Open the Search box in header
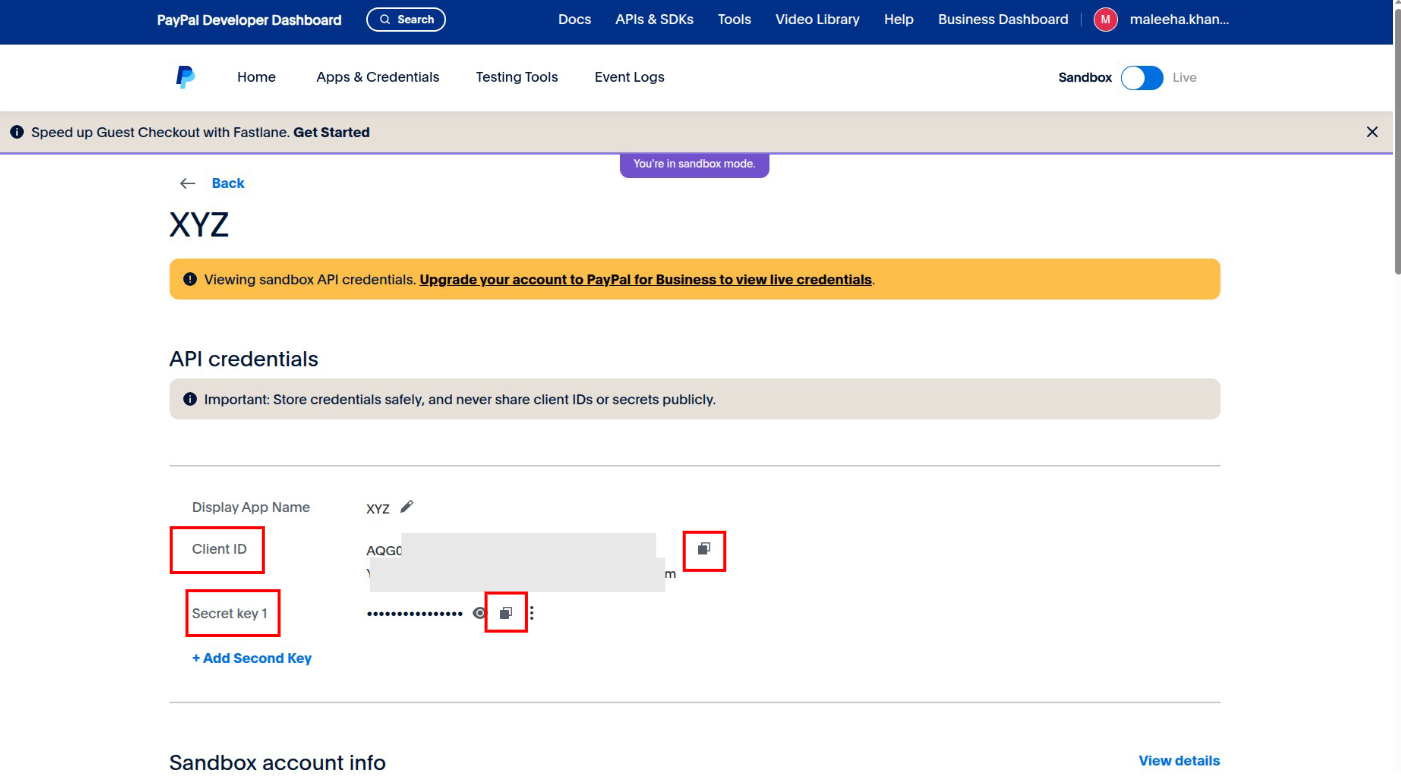The image size is (1401, 776). [x=406, y=19]
